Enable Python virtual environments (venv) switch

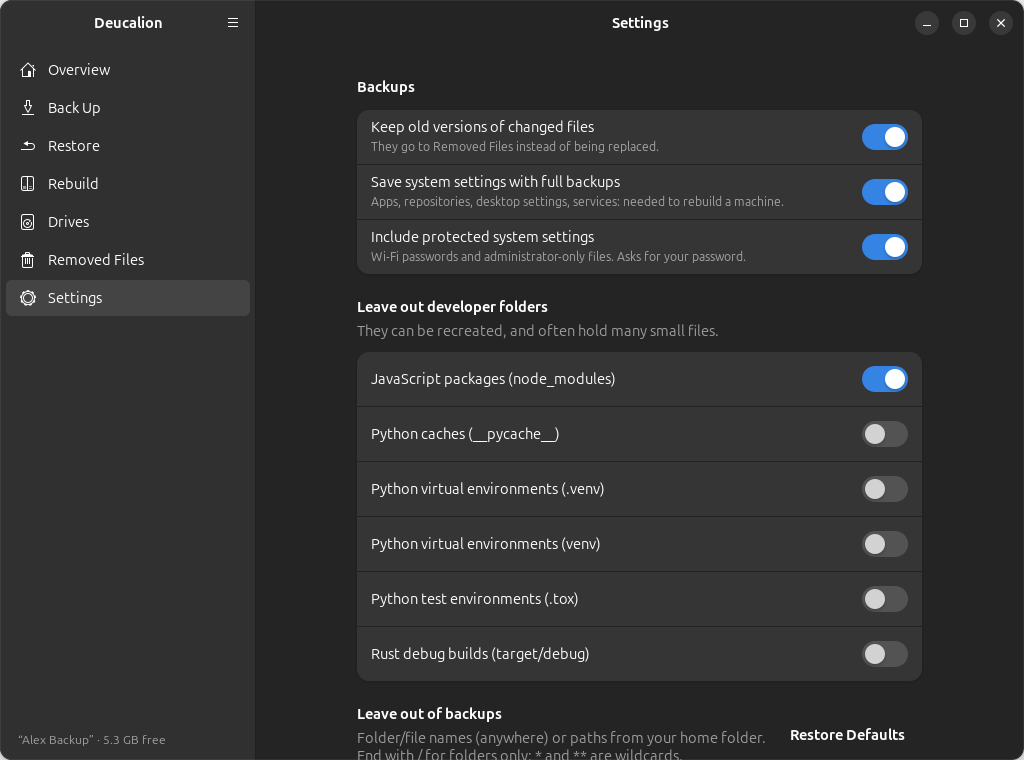tap(884, 544)
